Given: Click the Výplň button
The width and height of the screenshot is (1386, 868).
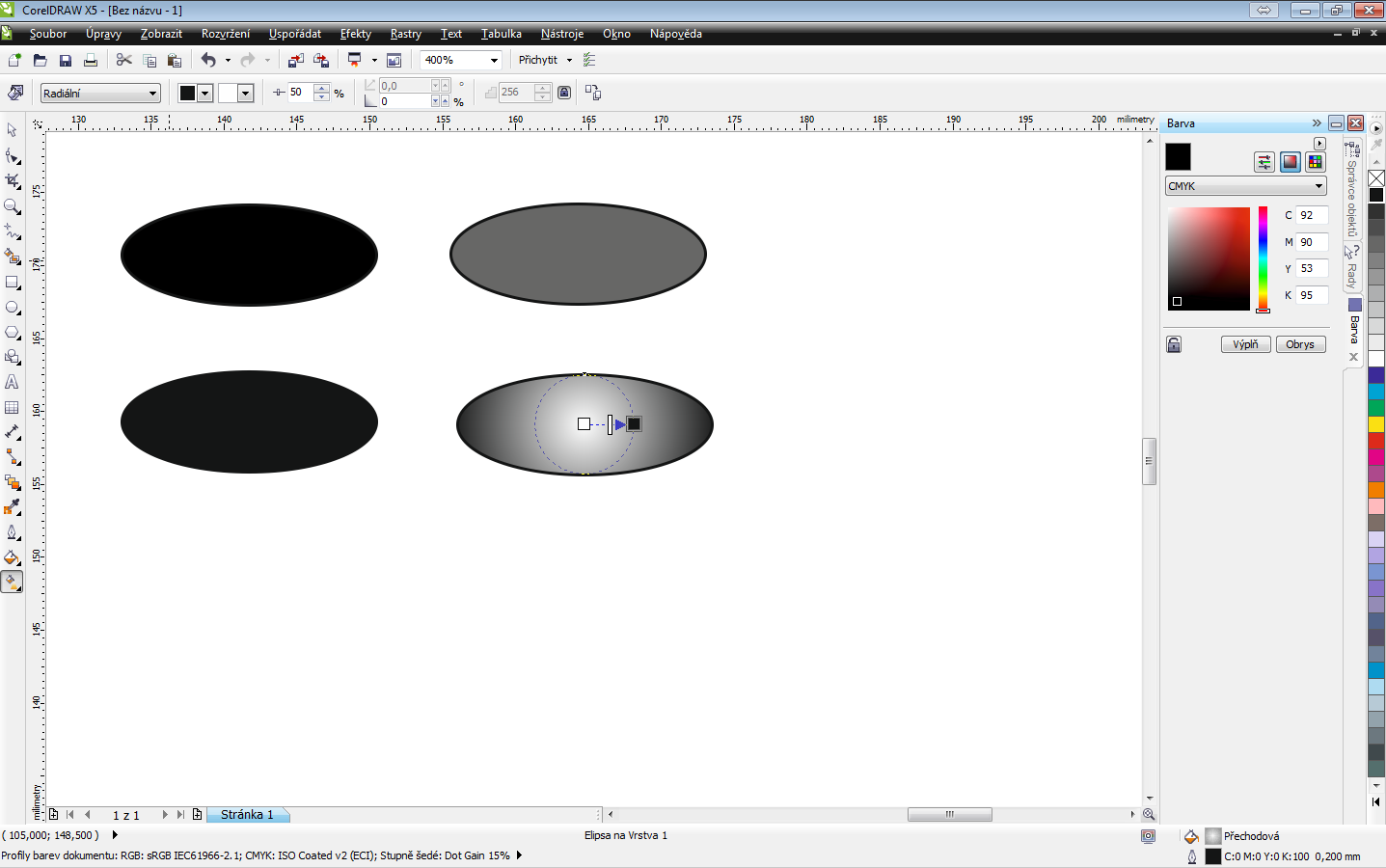Looking at the screenshot, I should tap(1245, 344).
